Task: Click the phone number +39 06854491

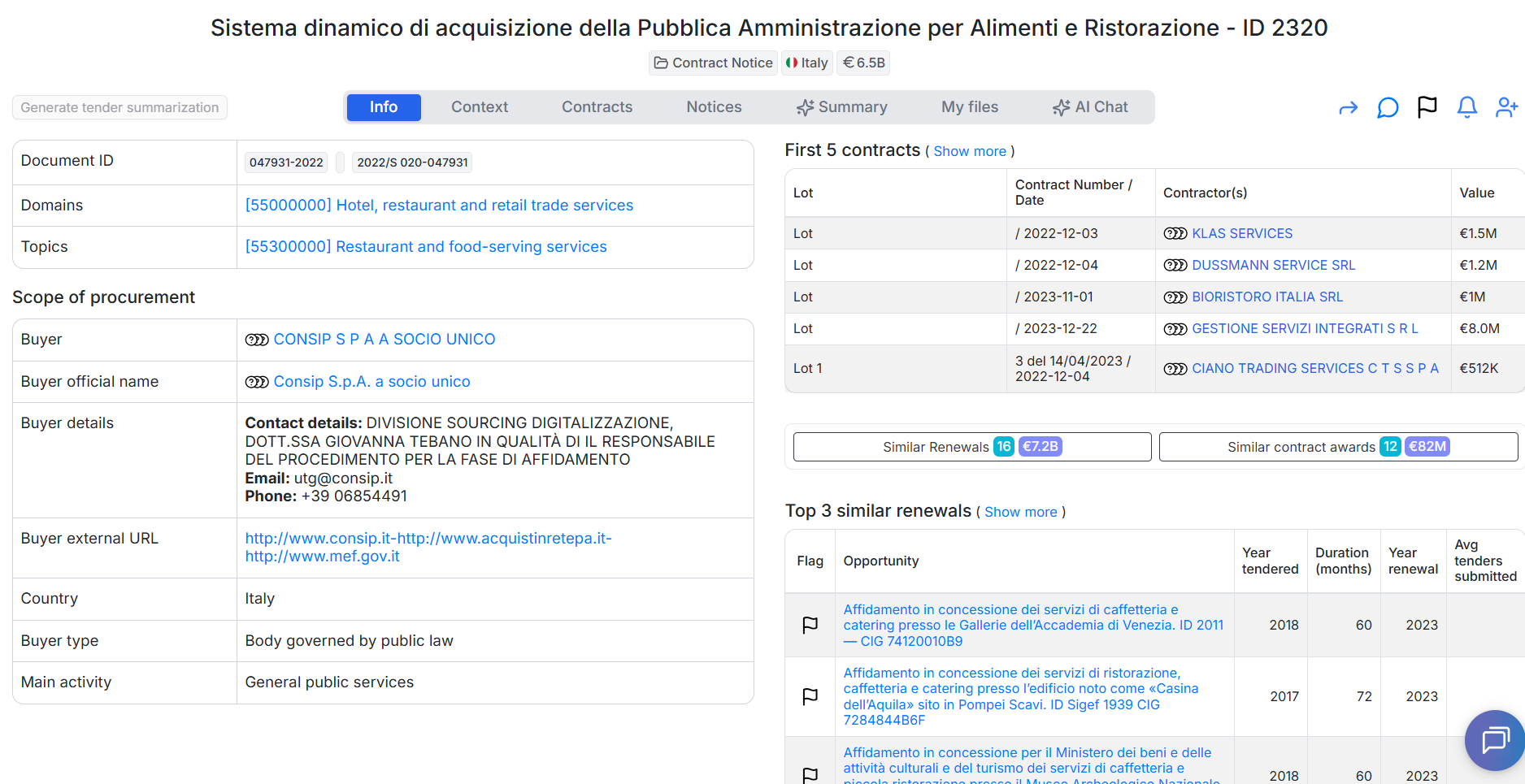Action: tap(354, 496)
